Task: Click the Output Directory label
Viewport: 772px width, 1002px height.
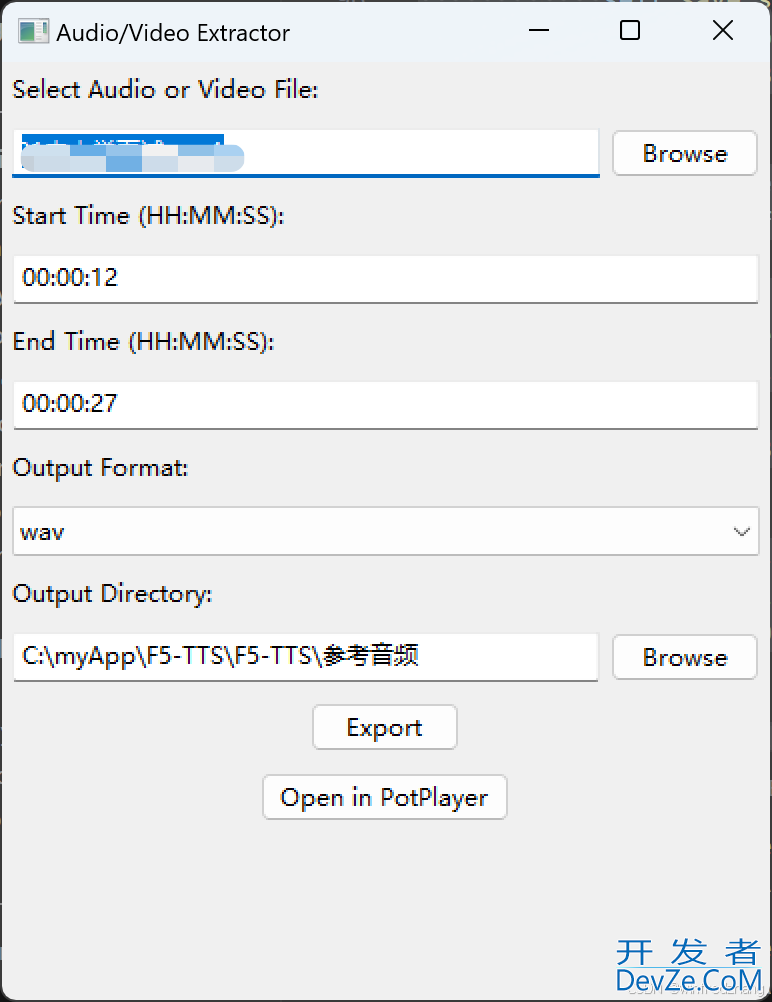Action: [112, 594]
